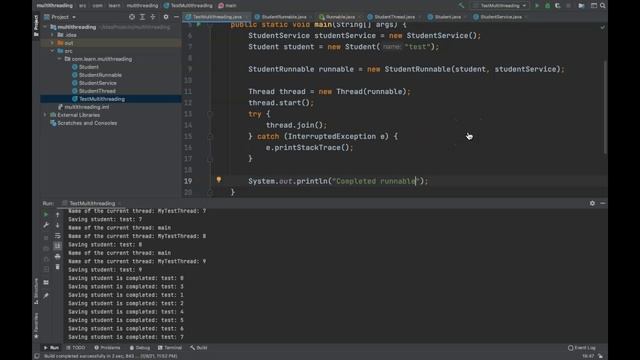640x360 pixels.
Task: Open the Event Log
Action: [x=582, y=348]
